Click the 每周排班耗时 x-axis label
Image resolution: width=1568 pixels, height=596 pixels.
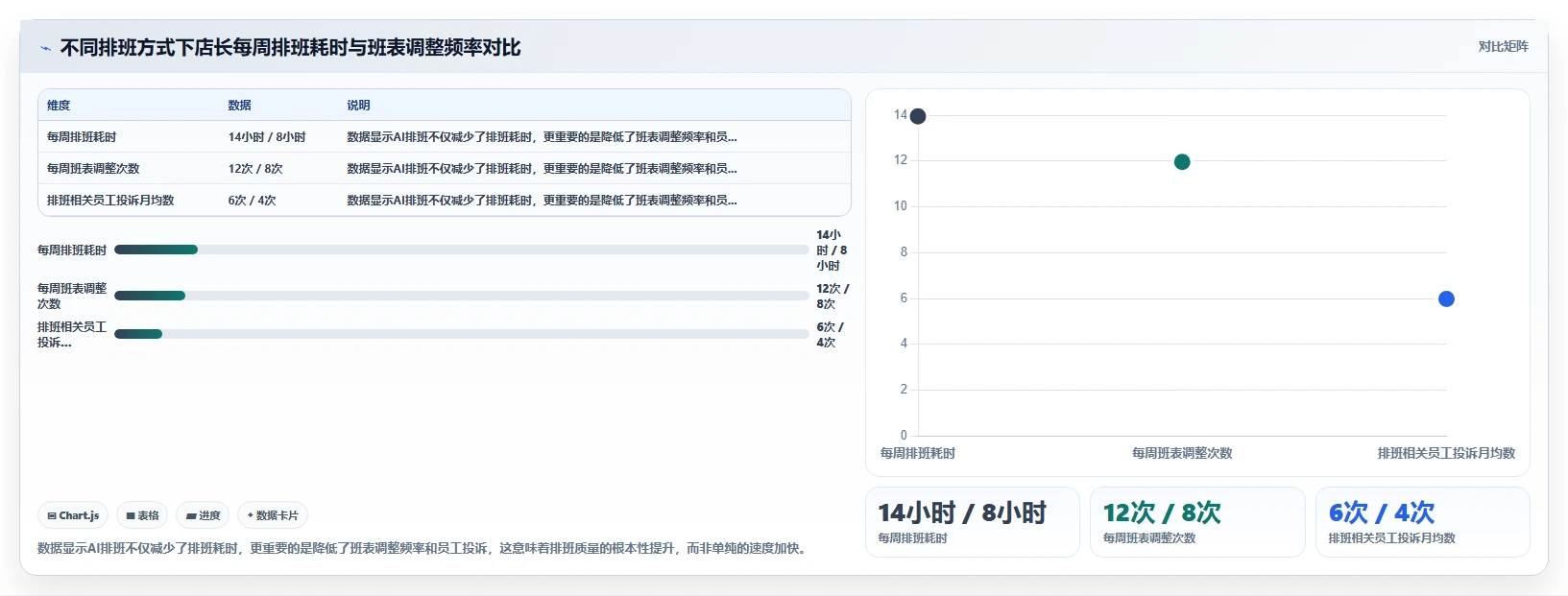[x=917, y=453]
